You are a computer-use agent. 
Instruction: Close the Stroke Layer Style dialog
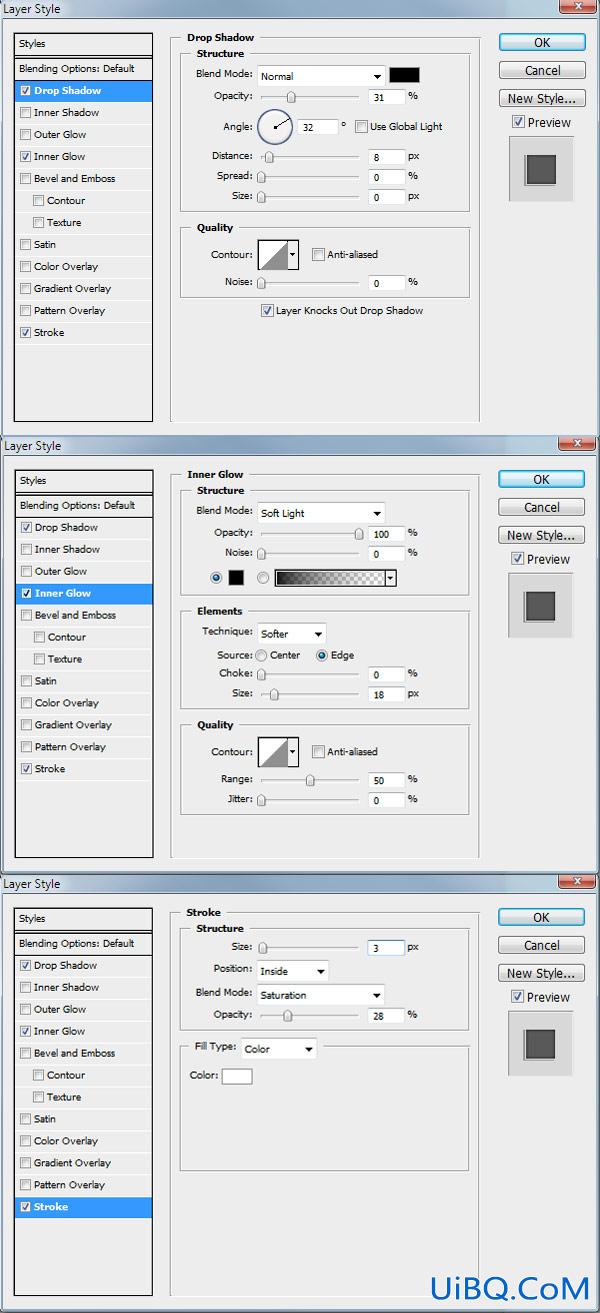click(576, 880)
